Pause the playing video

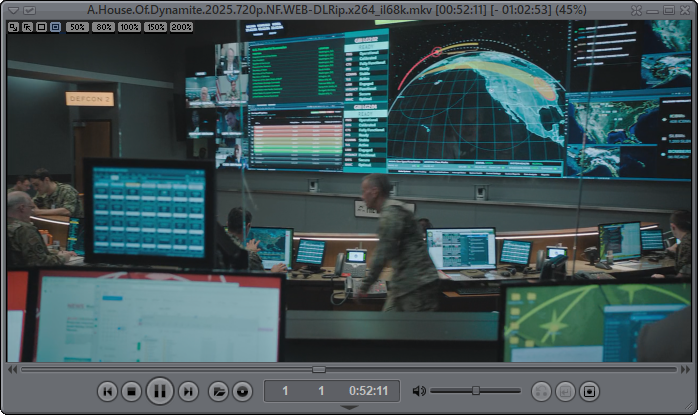[159, 391]
